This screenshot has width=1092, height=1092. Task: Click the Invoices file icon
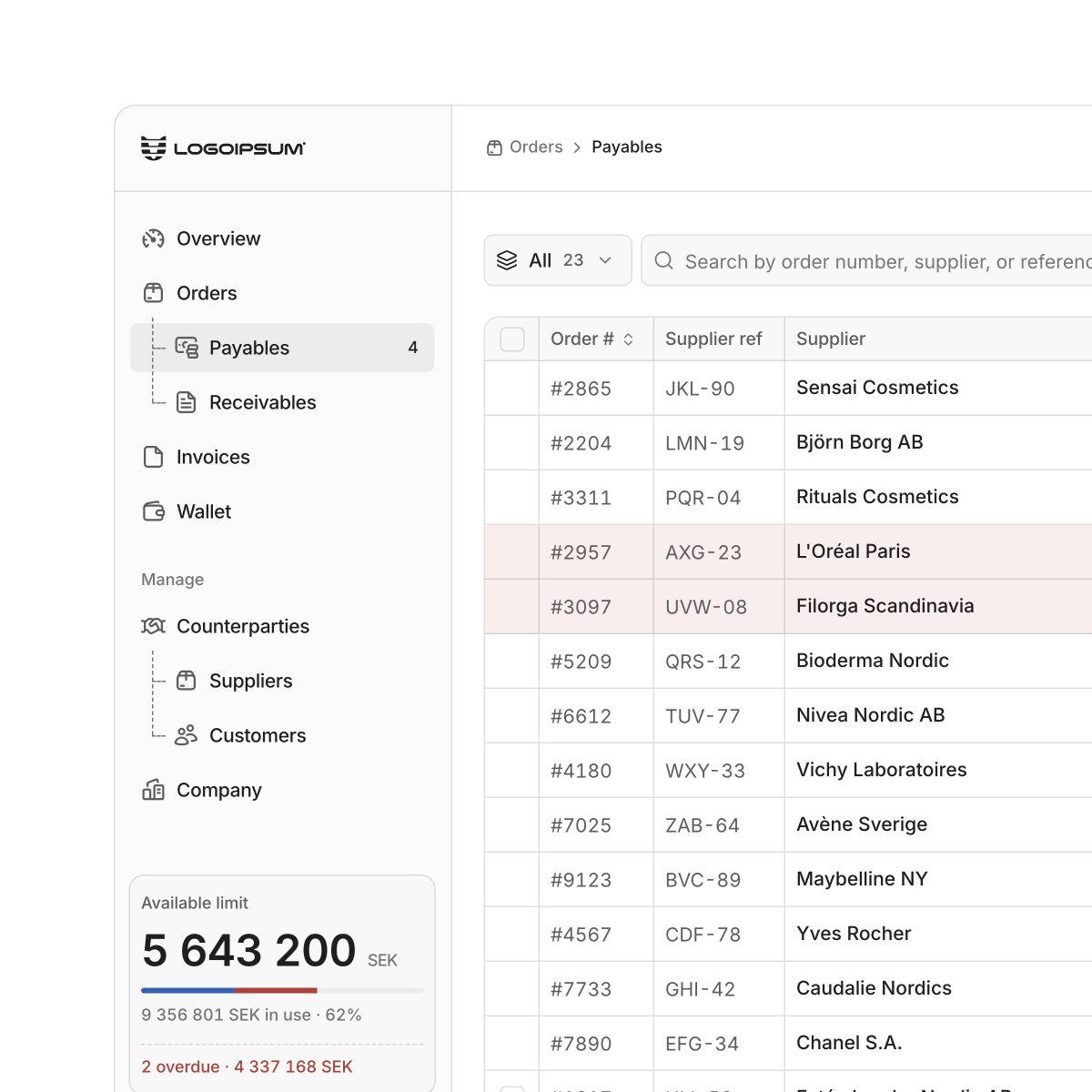153,457
